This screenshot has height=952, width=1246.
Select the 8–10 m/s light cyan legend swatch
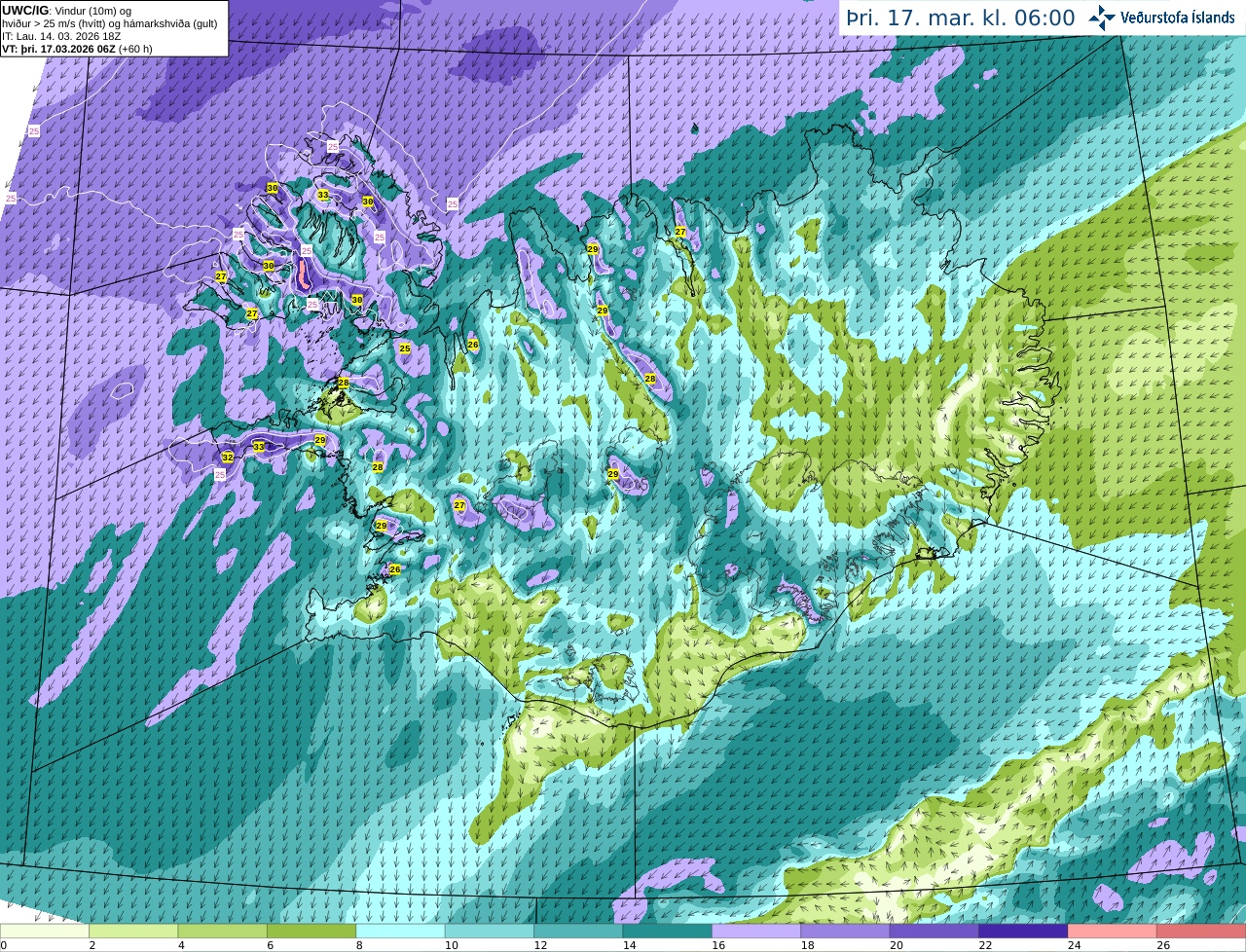pyautogui.click(x=400, y=931)
